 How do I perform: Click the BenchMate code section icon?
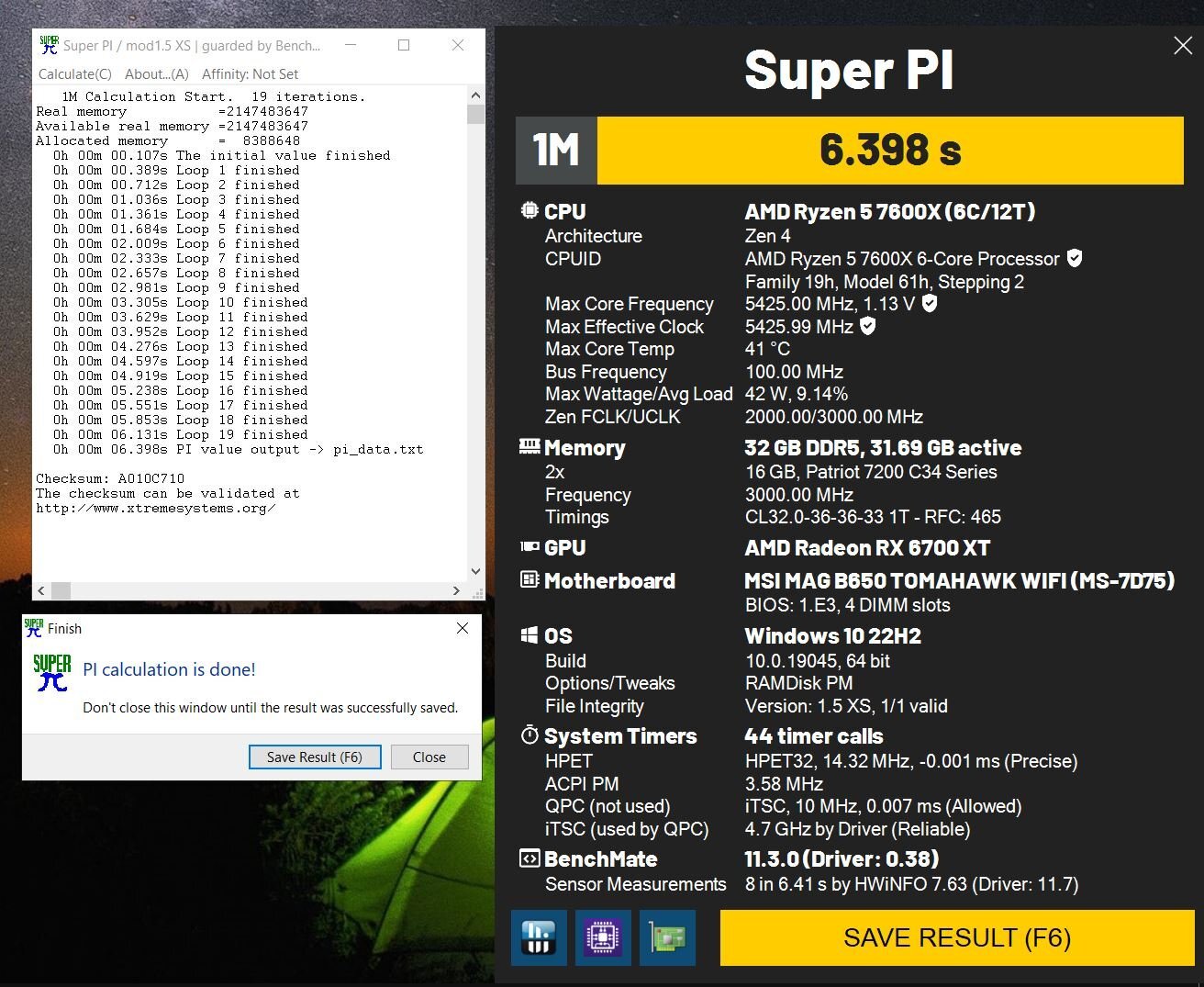[530, 858]
